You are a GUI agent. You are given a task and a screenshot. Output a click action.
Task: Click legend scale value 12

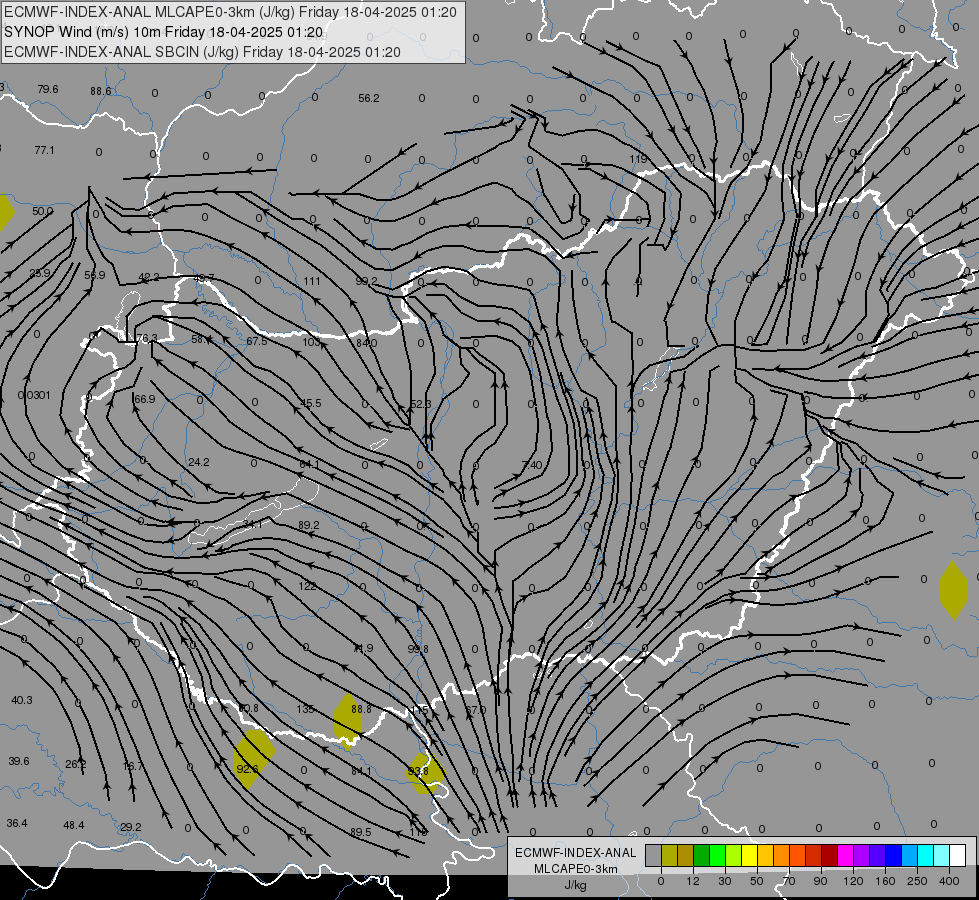693,881
